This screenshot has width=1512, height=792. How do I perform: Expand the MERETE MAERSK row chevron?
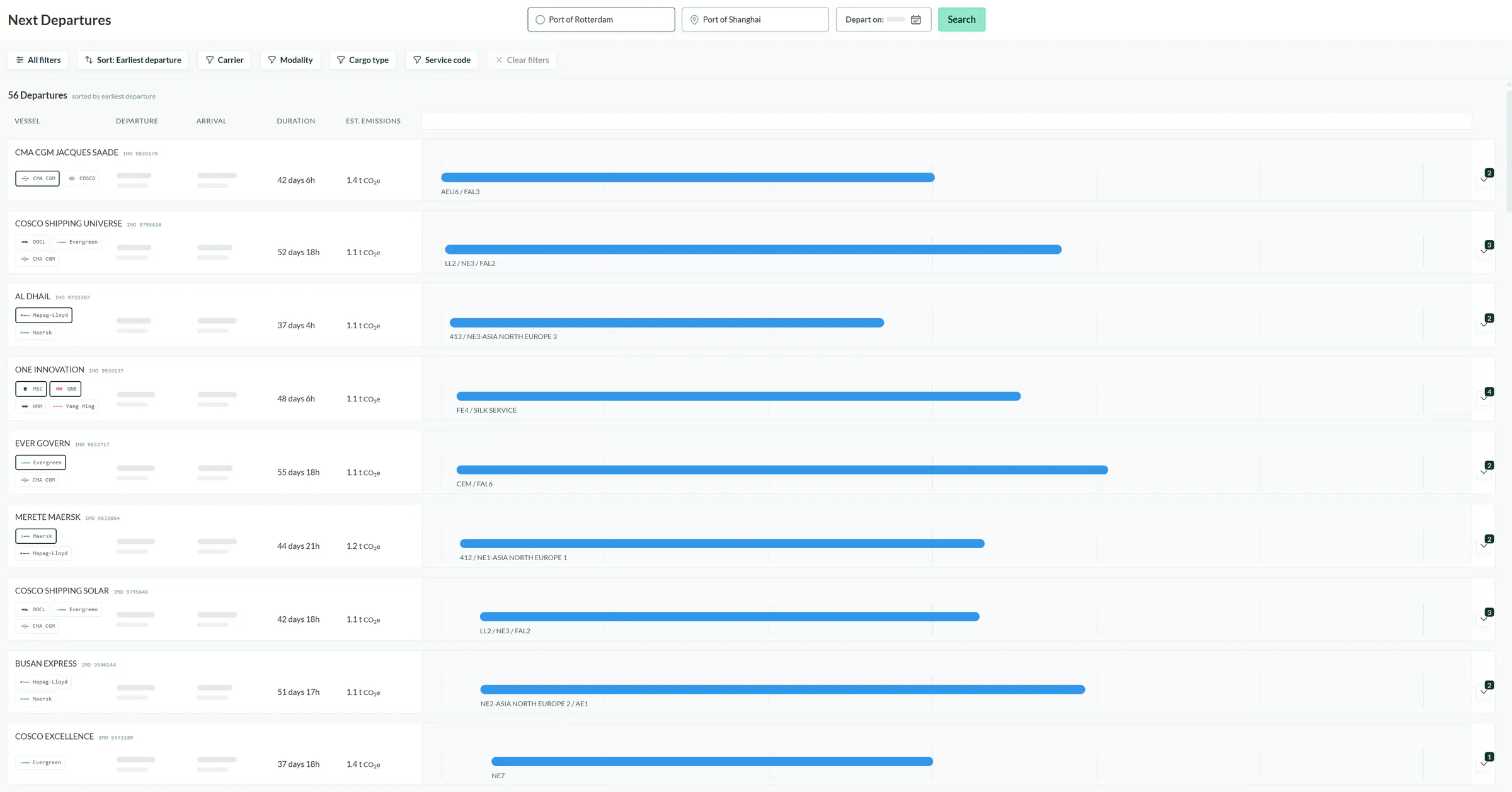1484,546
